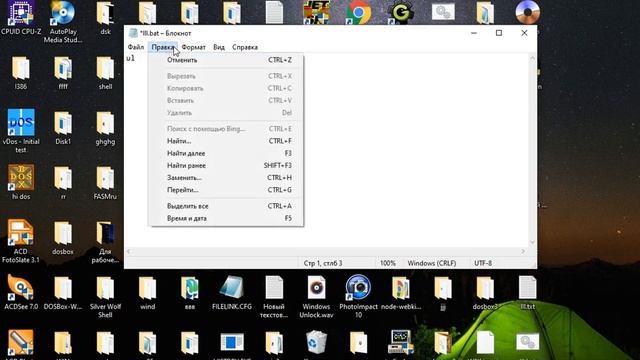Screen dimensions: 640x360
Task: Insert Время и дата via menu
Action: (x=226, y=218)
